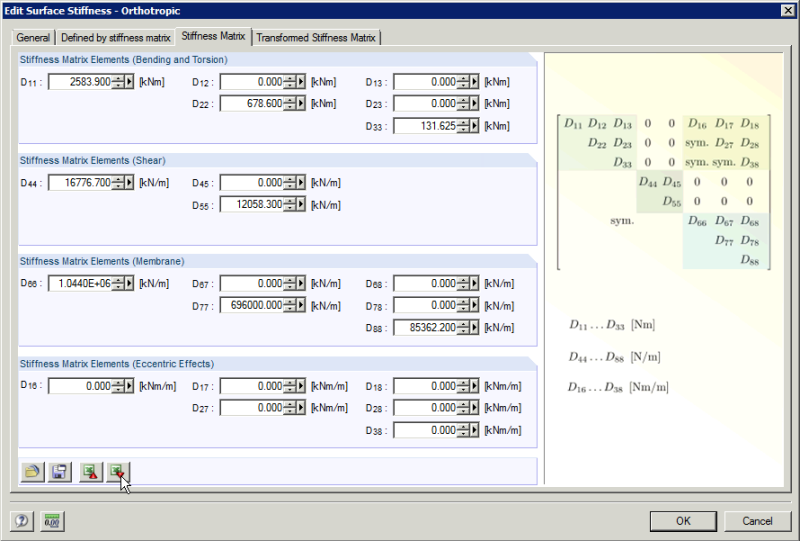The height and width of the screenshot is (541, 800).
Task: Open the D38 field arrow menu
Action: point(474,431)
